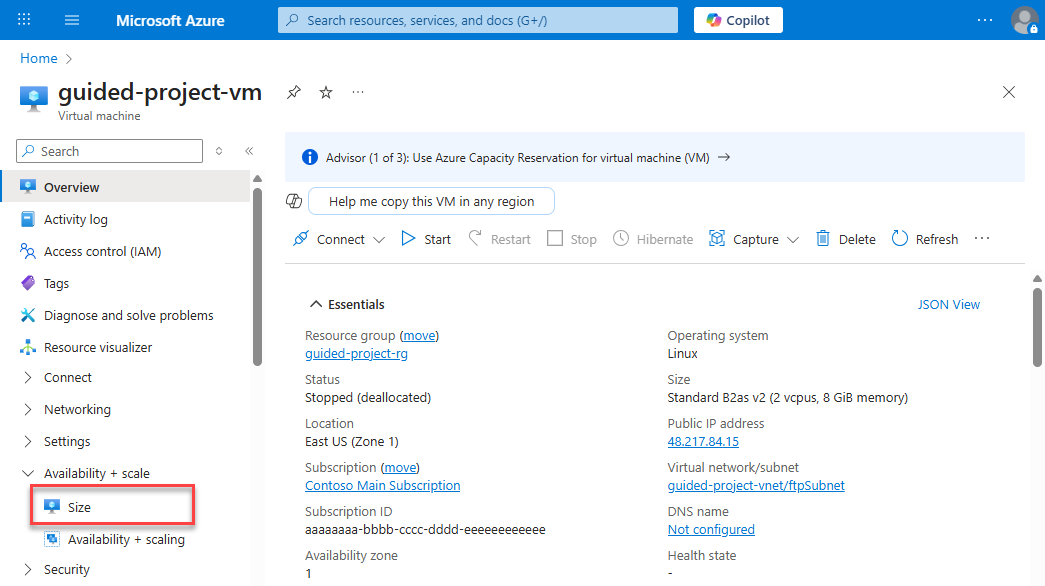Viewport: 1045px width, 586px height.
Task: Close the virtual machine blade
Action: [1009, 92]
